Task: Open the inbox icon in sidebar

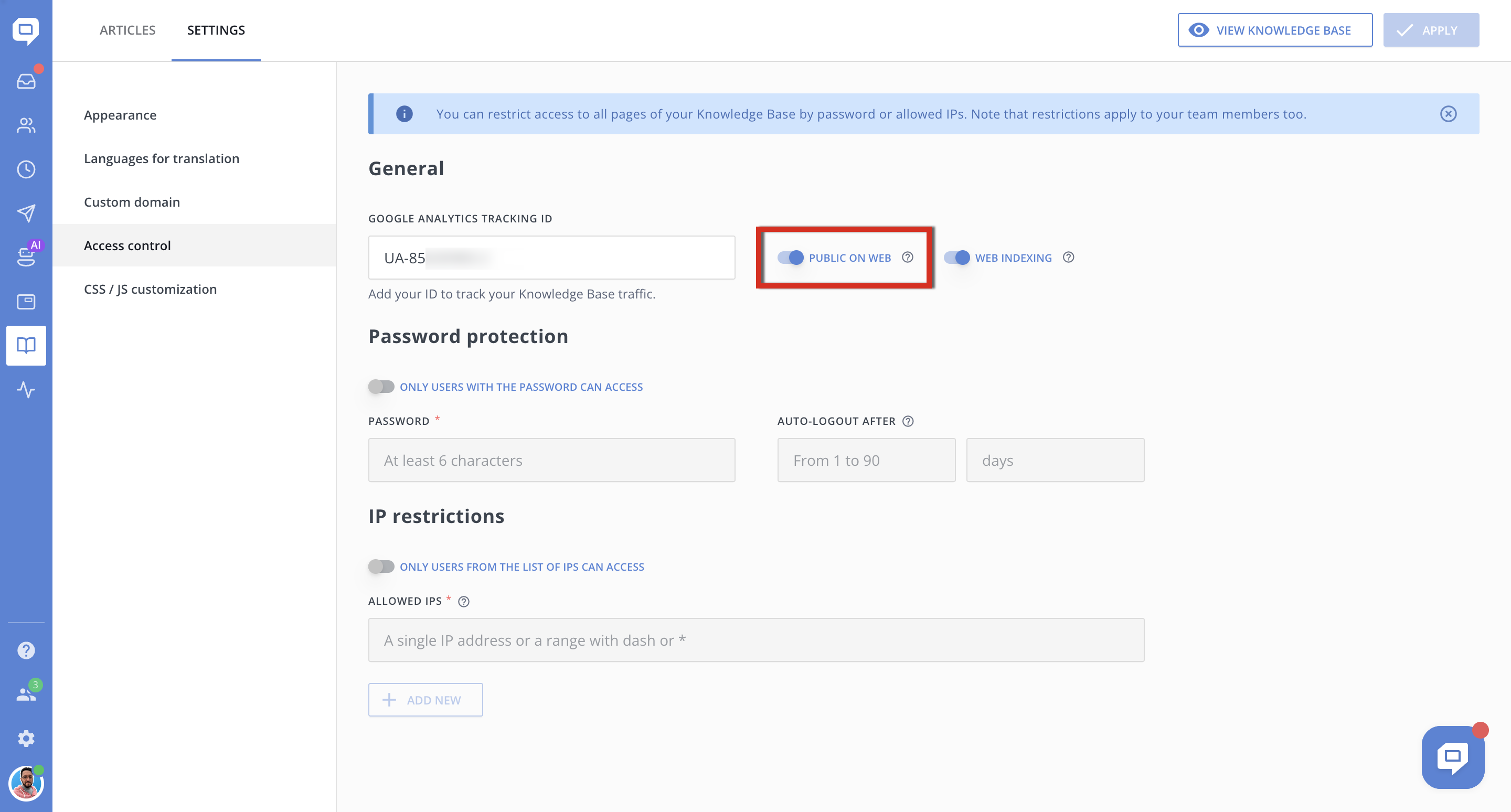Action: [x=26, y=81]
